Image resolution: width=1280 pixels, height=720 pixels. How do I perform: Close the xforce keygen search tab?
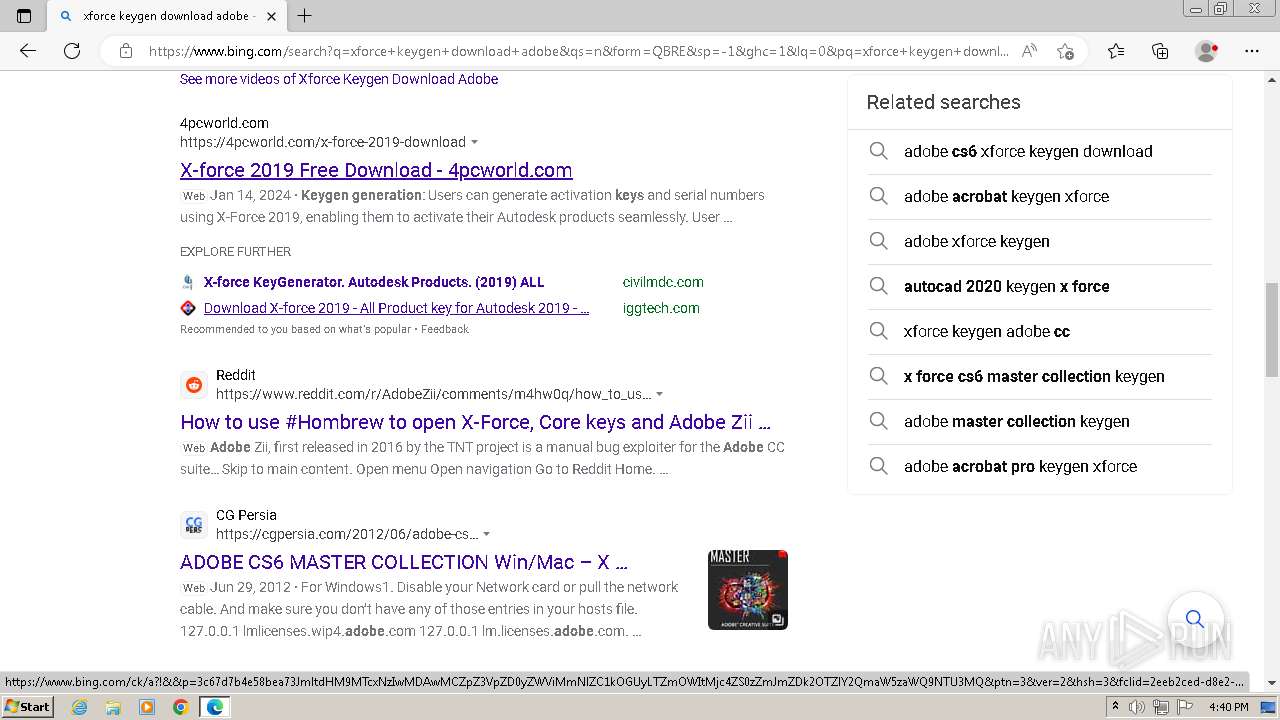pyautogui.click(x=271, y=16)
